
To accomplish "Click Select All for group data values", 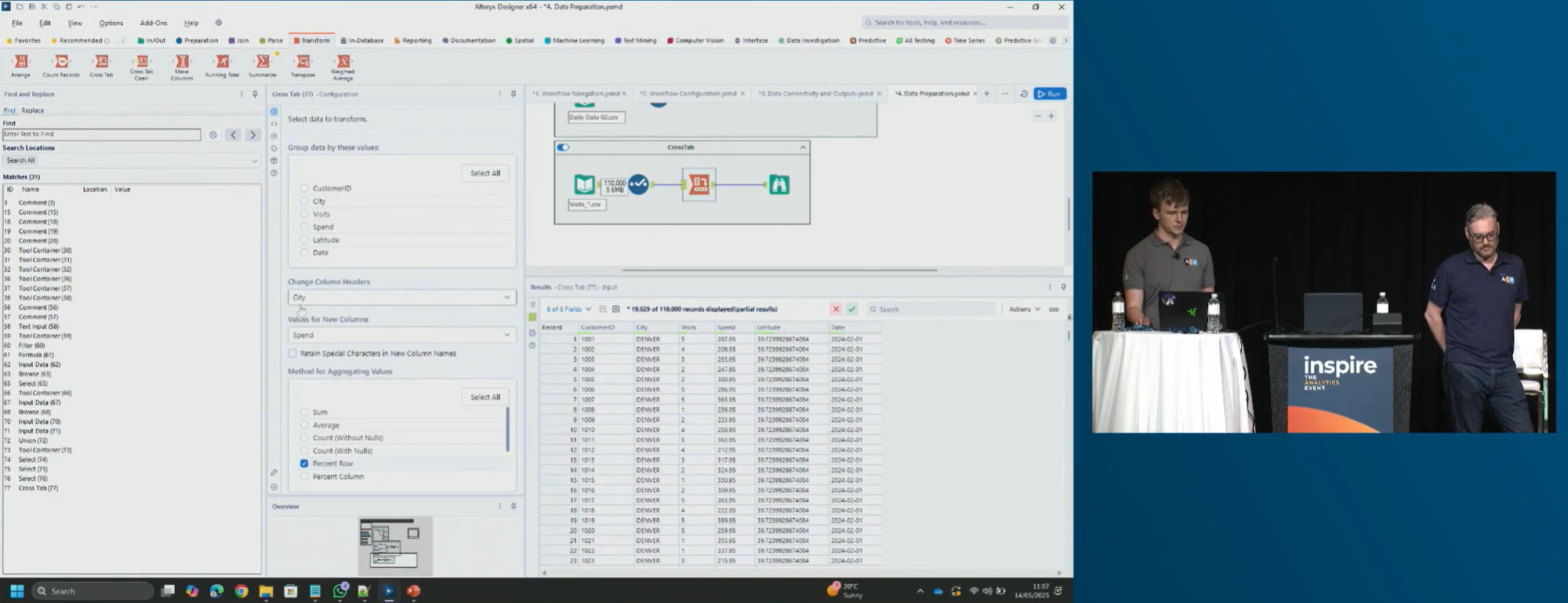I will point(485,173).
